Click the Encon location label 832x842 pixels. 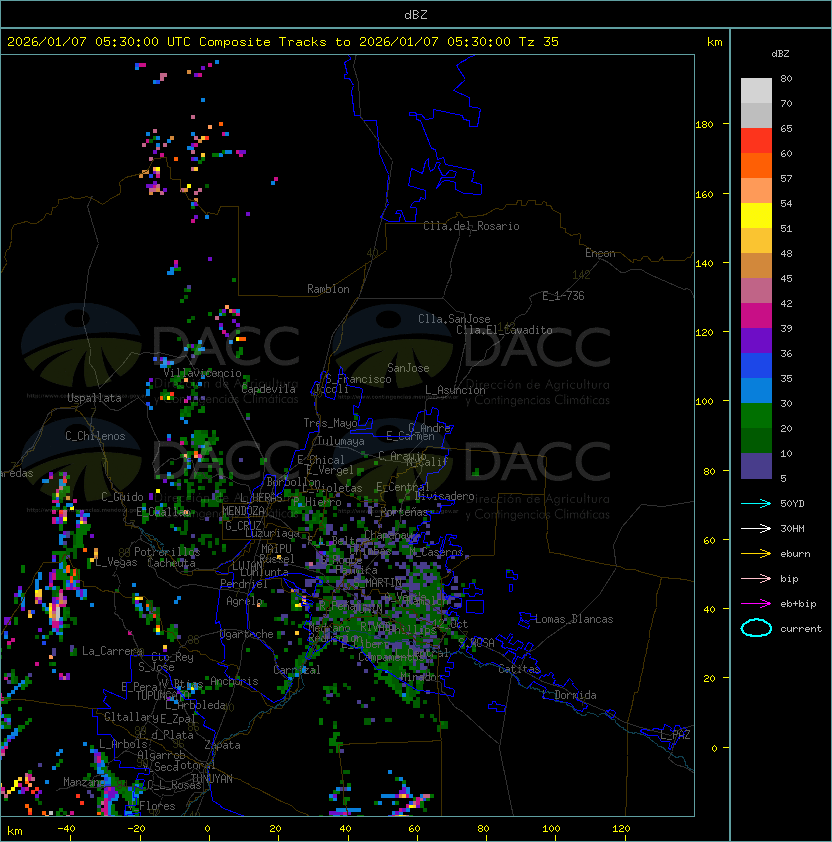(600, 253)
